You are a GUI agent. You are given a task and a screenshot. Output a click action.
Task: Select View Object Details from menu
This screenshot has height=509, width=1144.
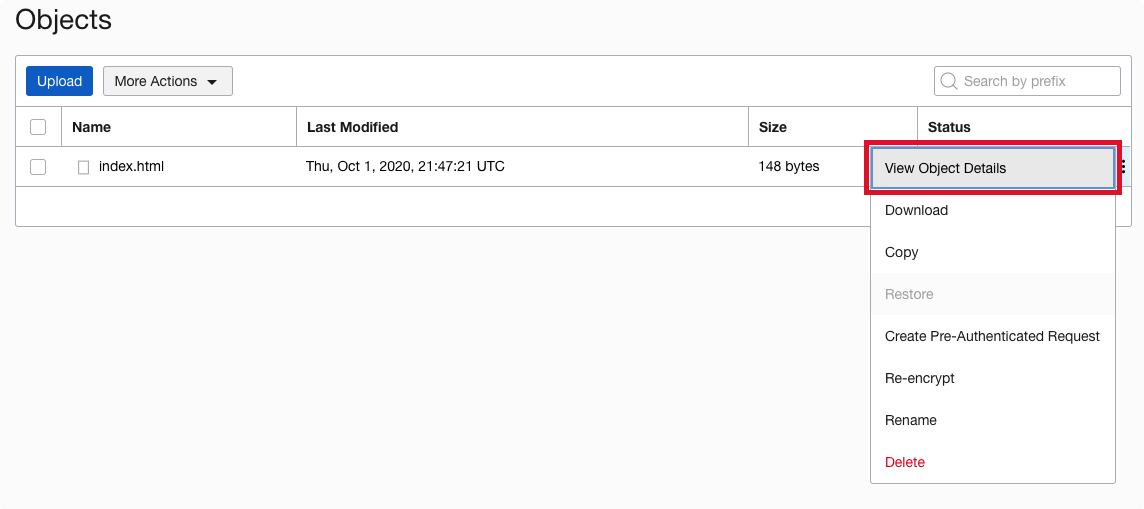tap(945, 168)
